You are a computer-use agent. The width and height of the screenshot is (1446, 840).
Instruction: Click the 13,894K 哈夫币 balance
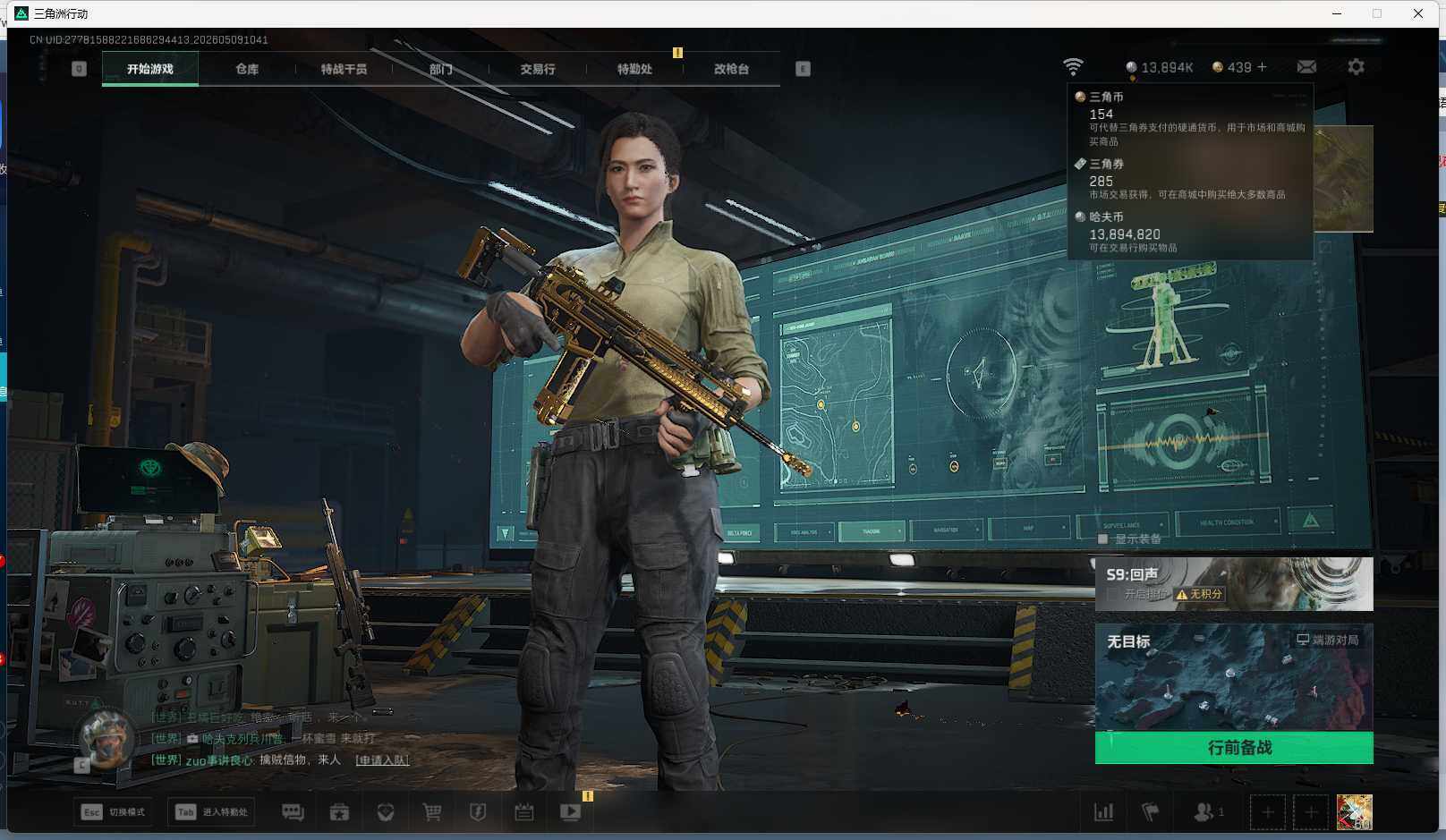1160,67
